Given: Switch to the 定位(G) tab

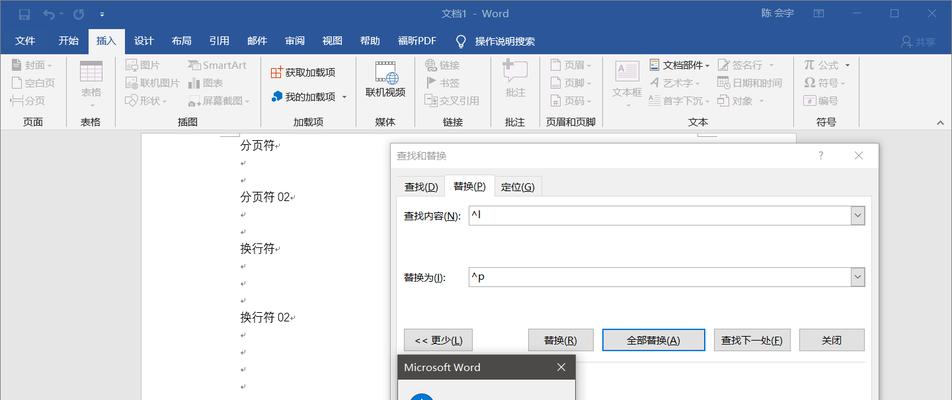Looking at the screenshot, I should click(517, 187).
